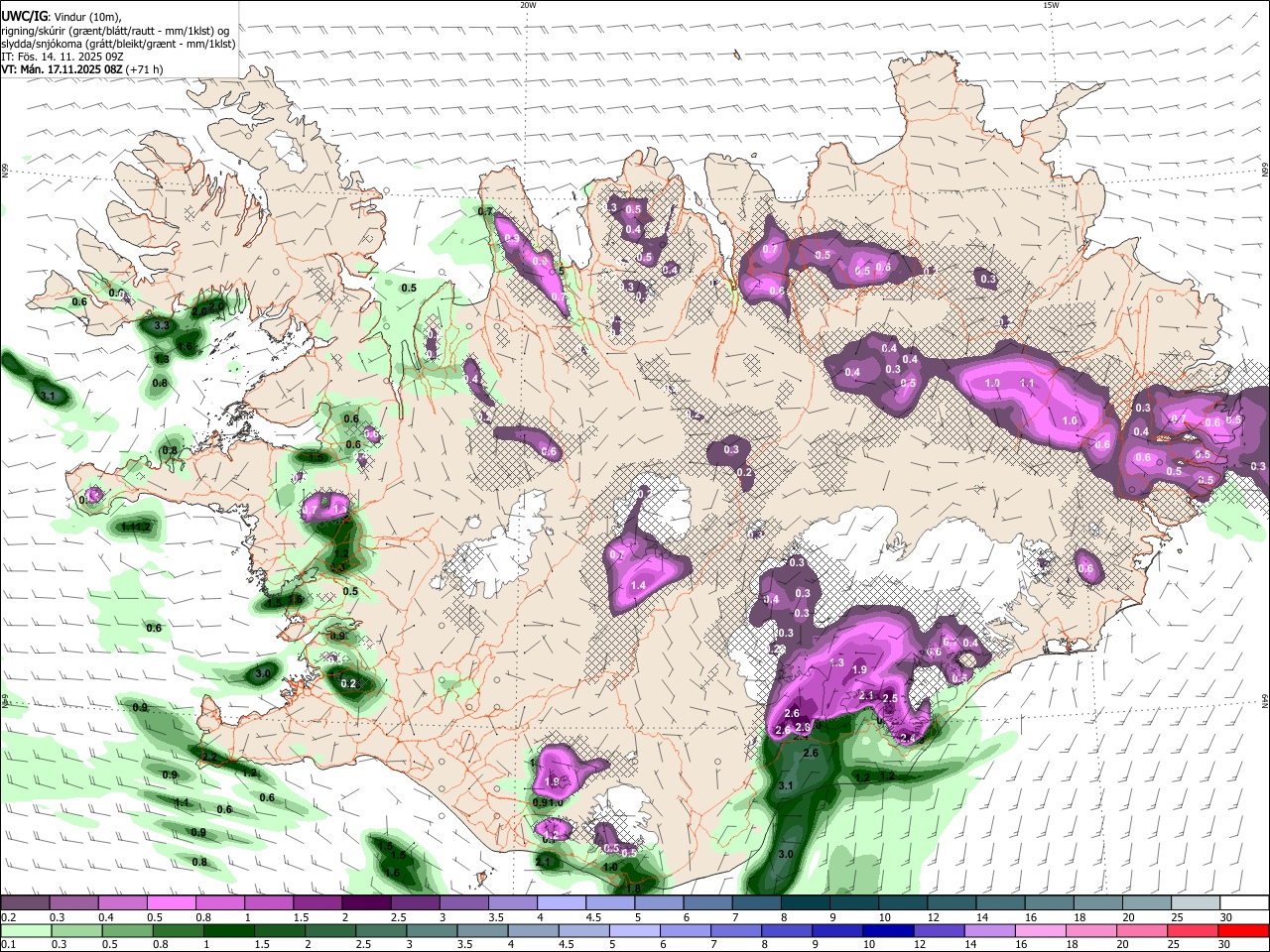Click the '2.5' snow value in the southeast
The height and width of the screenshot is (952, 1270).
(x=889, y=699)
